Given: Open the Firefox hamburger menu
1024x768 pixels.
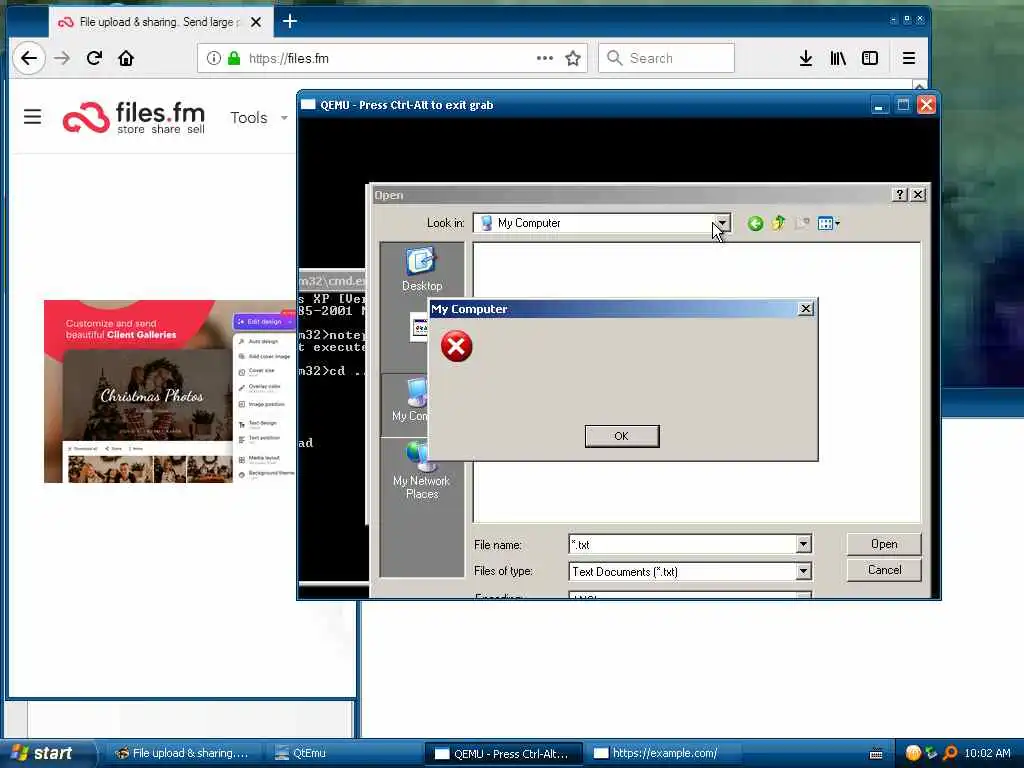Looking at the screenshot, I should click(x=908, y=58).
